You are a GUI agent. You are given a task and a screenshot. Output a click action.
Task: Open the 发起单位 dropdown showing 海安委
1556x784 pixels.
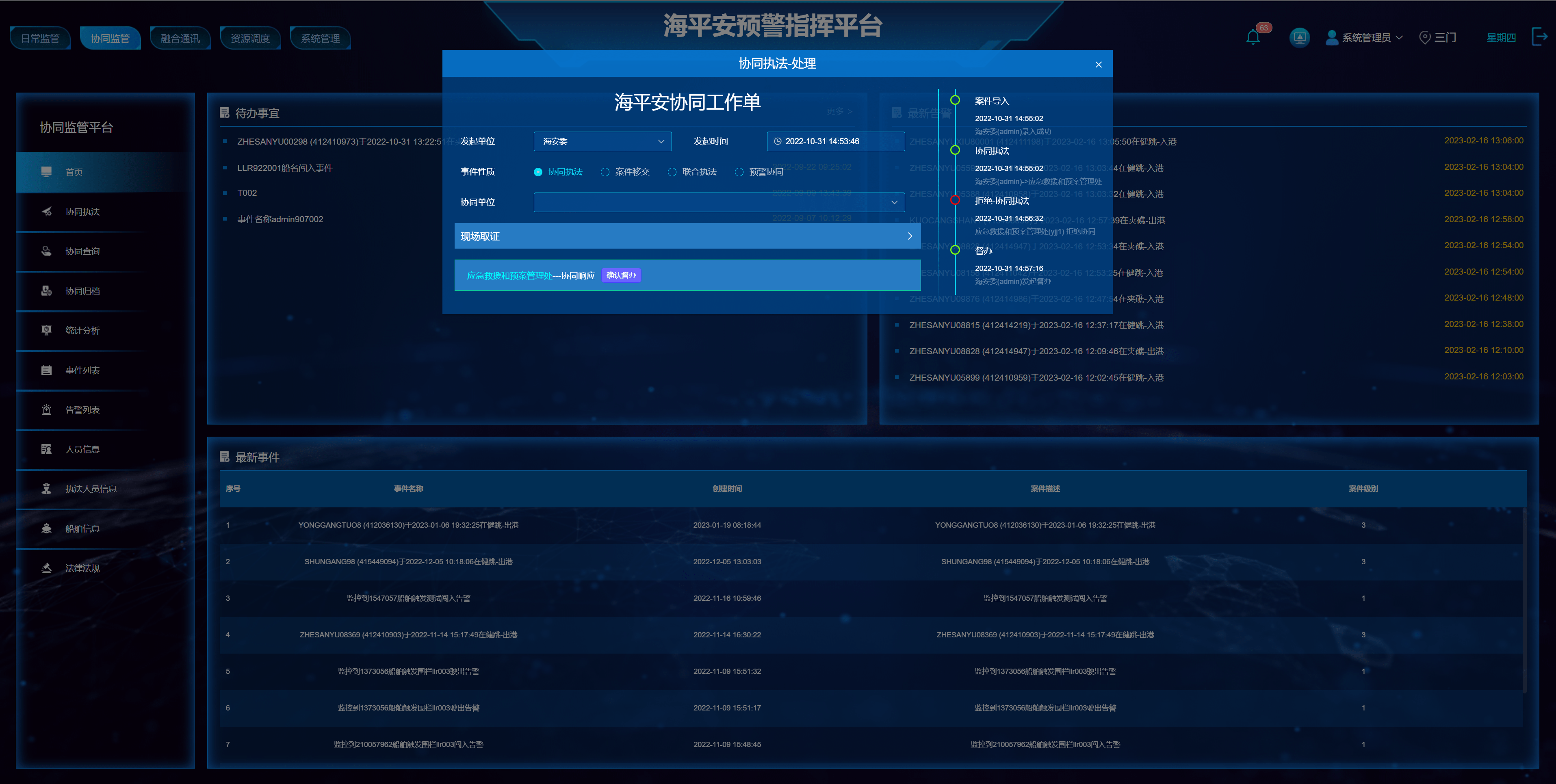pos(602,141)
